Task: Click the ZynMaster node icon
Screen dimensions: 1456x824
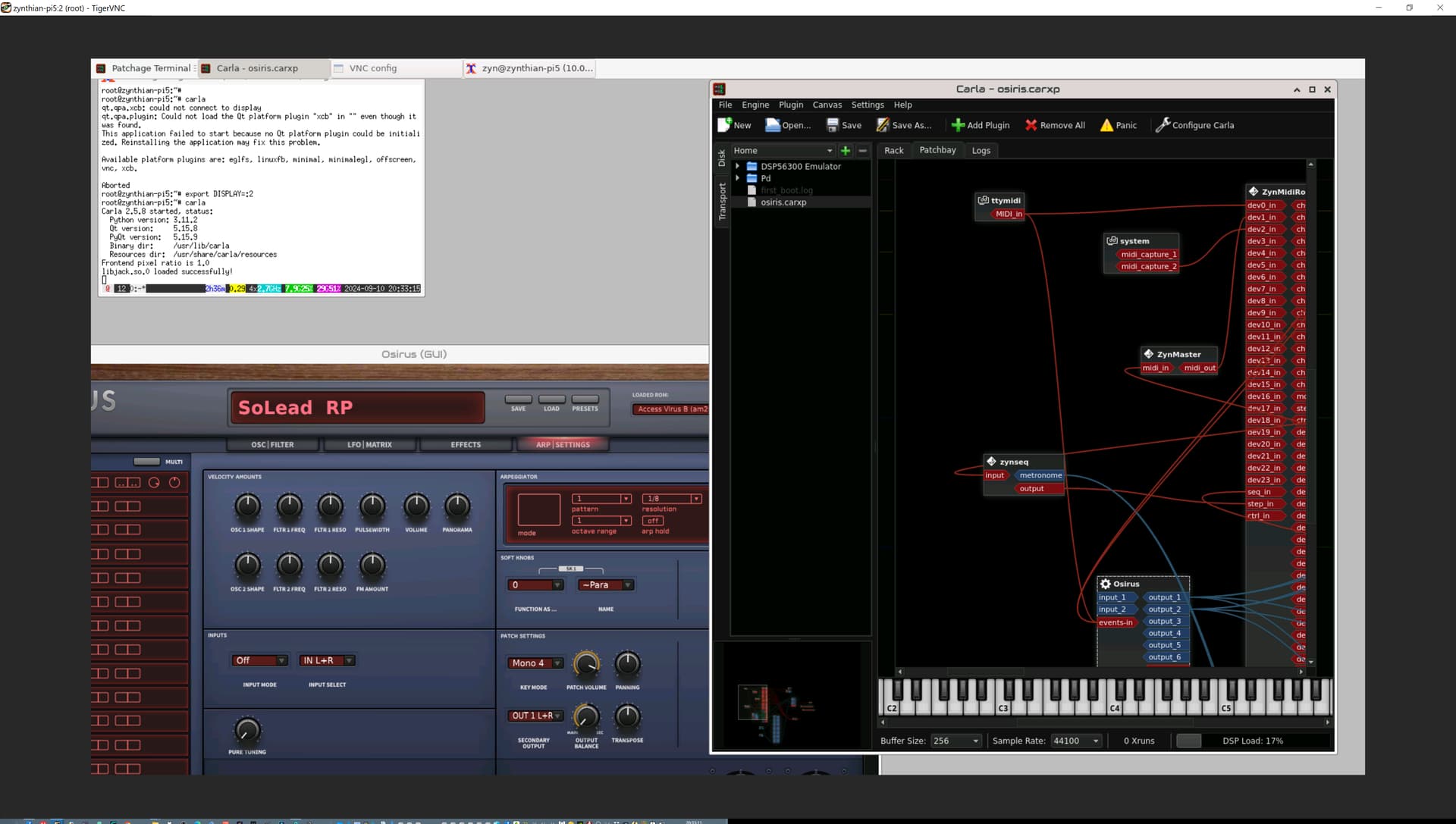Action: pos(1148,354)
